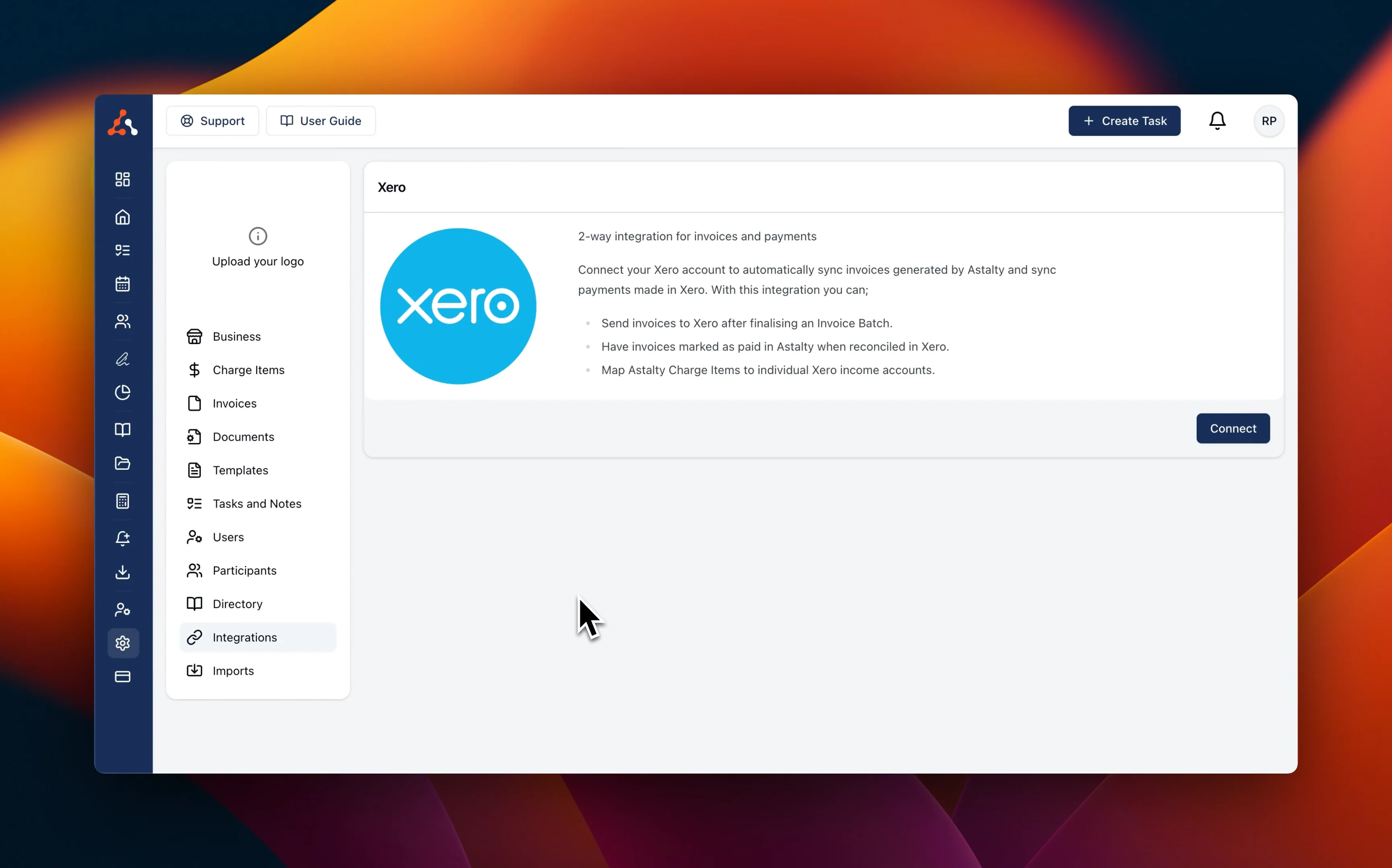Open notifications bell in the top bar
This screenshot has height=868, width=1392.
(x=1217, y=121)
